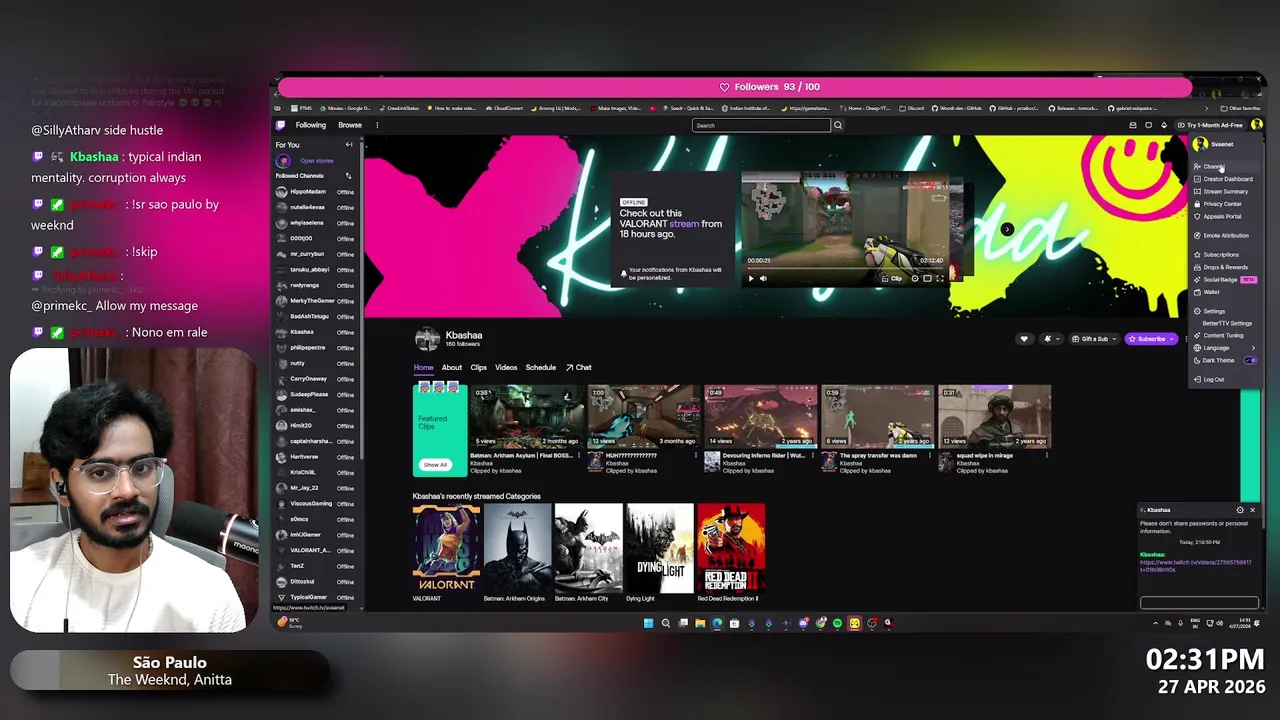This screenshot has height=720, width=1280.
Task: Open Settings from user menu
Action: (1223, 311)
